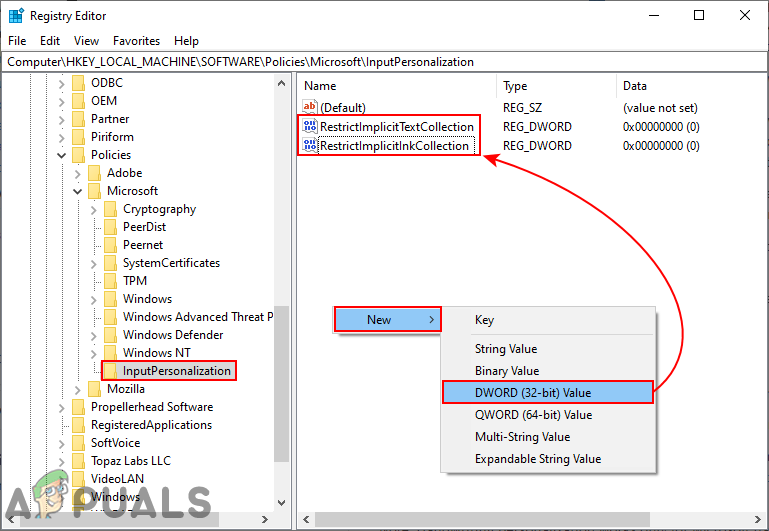Click the Piriform folder icon

78,137
